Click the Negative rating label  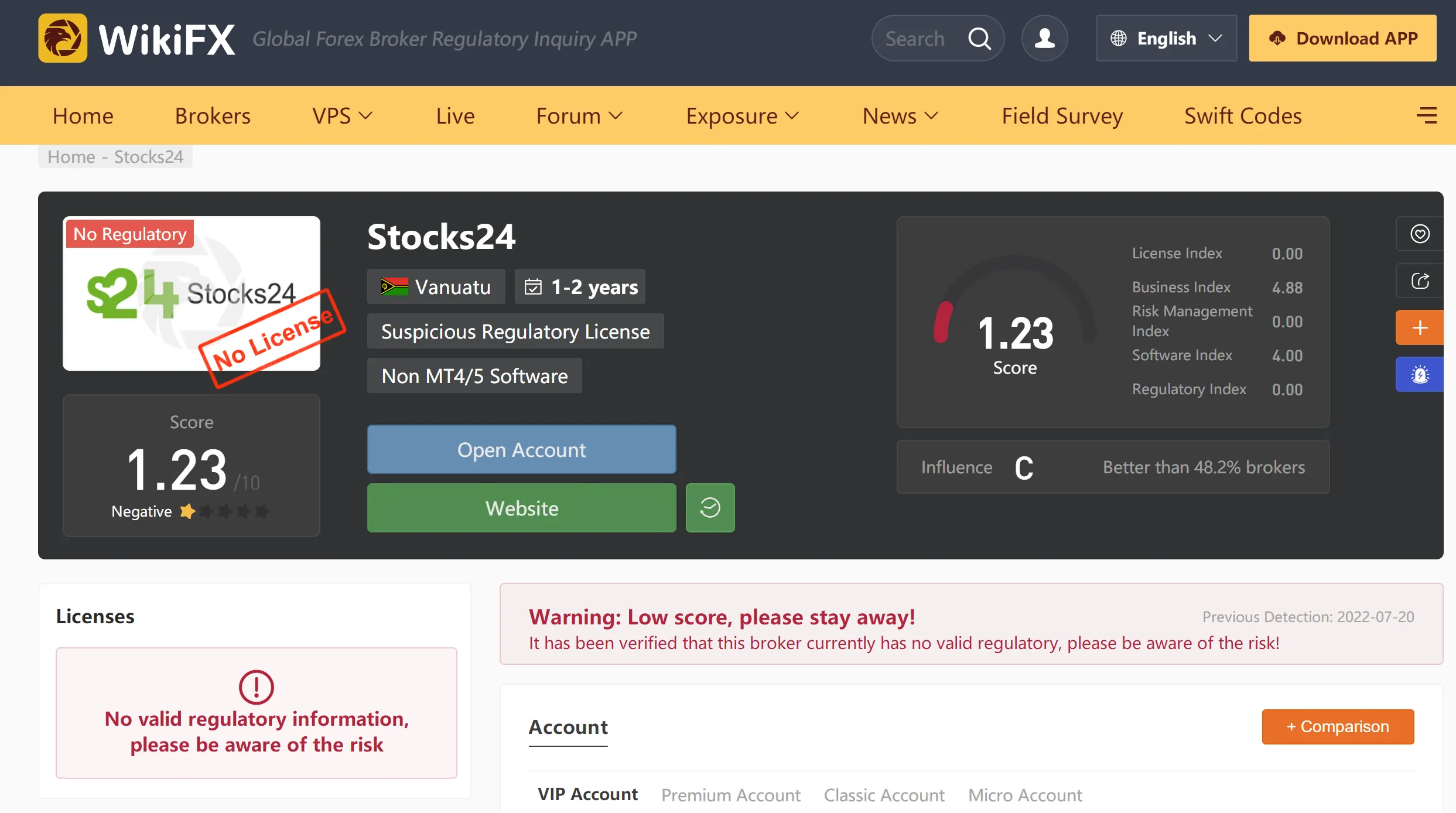point(141,511)
